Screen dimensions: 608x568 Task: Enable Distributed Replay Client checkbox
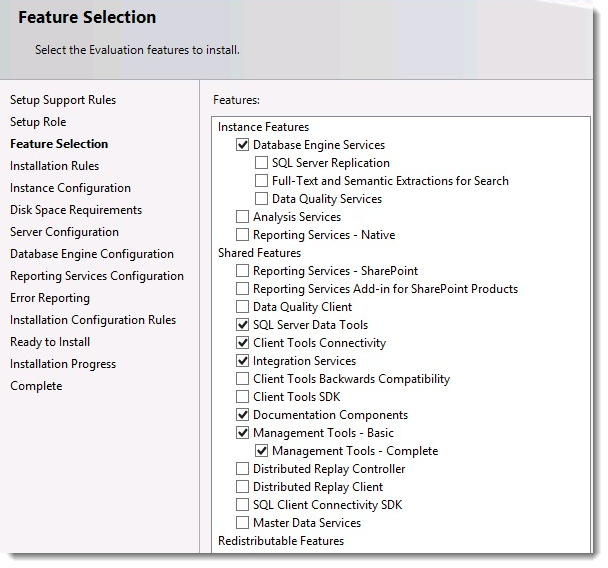[x=242, y=487]
